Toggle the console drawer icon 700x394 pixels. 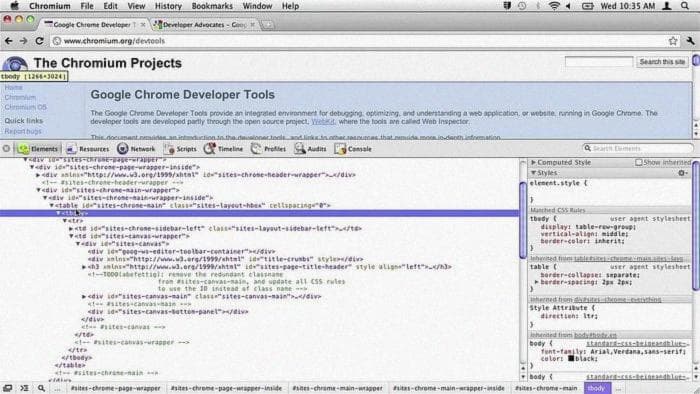(24, 388)
